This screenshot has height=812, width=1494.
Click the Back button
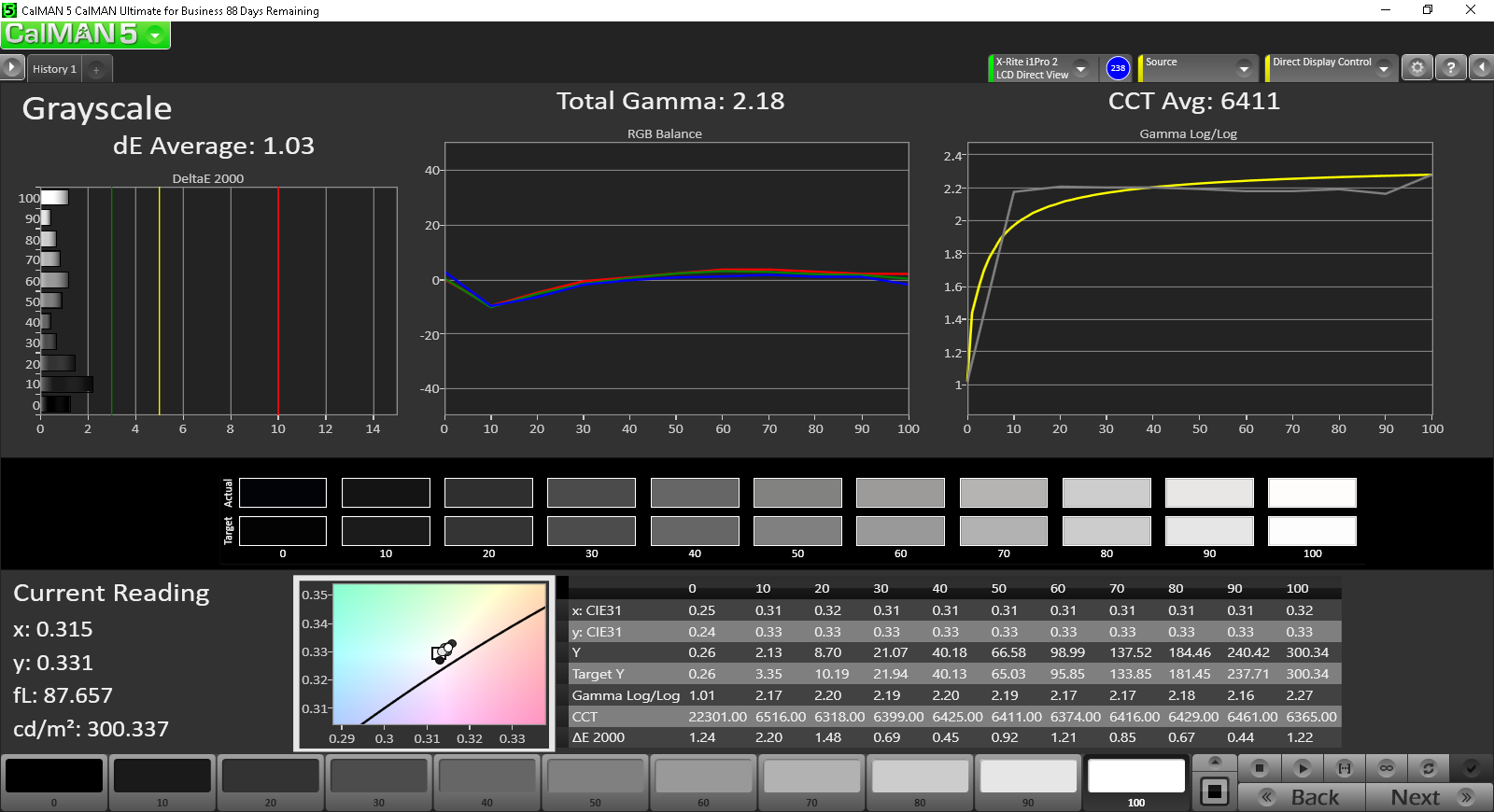(1302, 797)
